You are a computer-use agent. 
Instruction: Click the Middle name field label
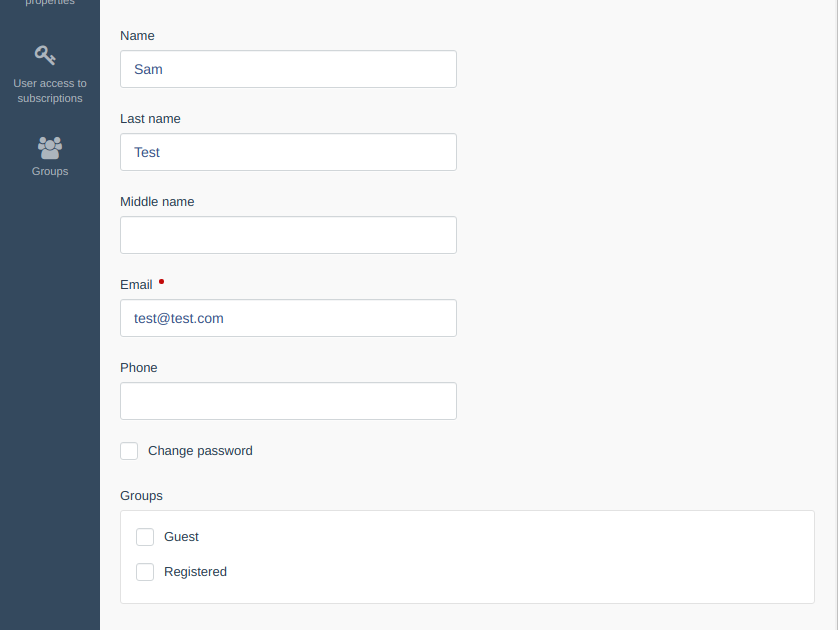click(x=157, y=201)
